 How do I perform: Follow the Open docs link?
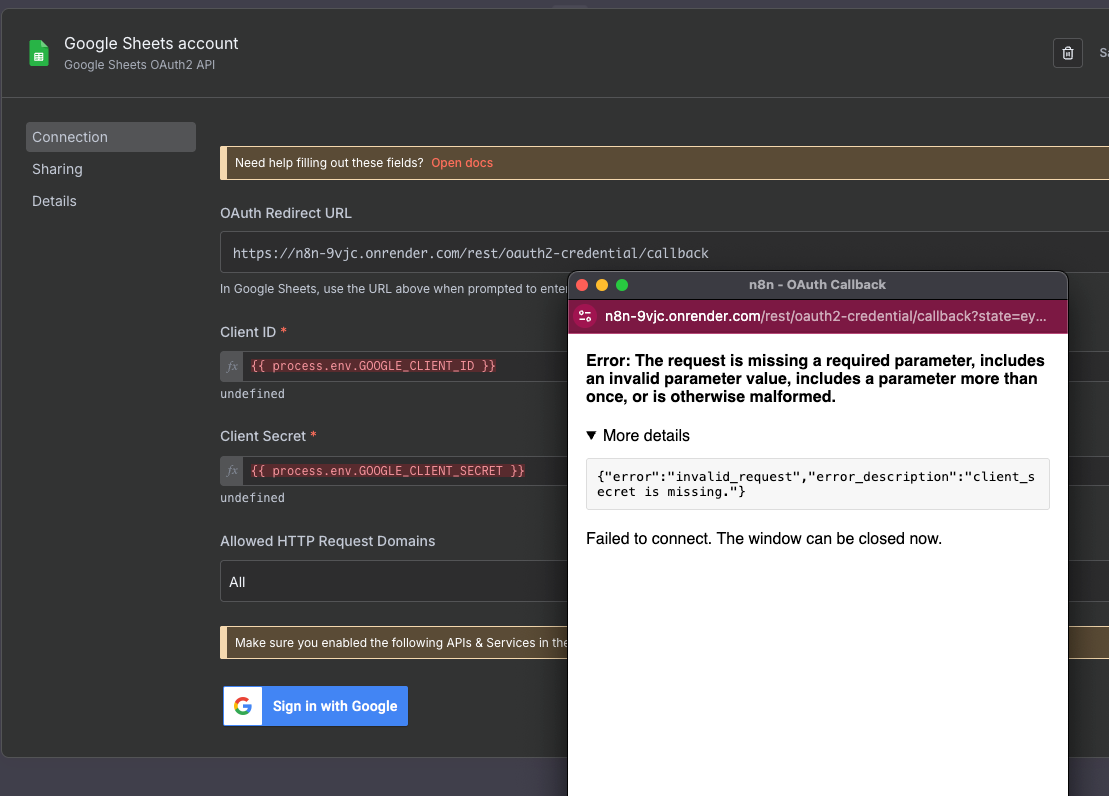tap(462, 163)
